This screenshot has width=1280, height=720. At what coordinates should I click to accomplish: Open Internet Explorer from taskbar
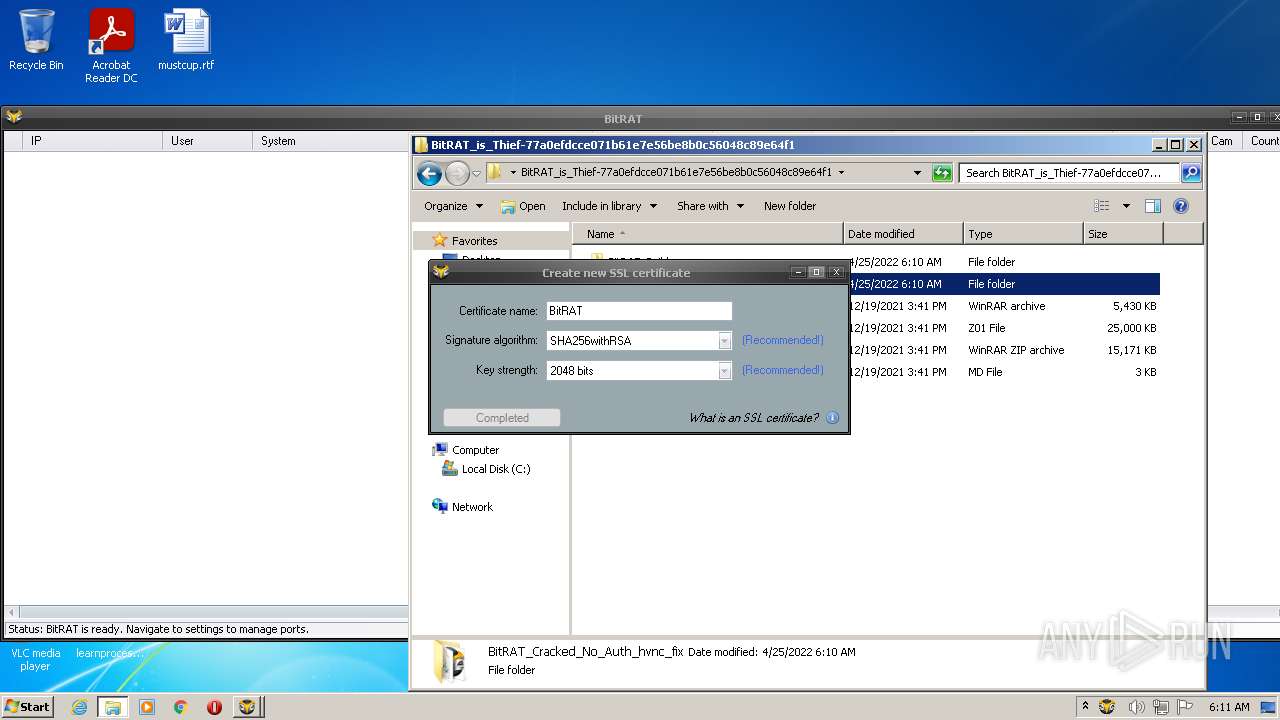tap(80, 707)
